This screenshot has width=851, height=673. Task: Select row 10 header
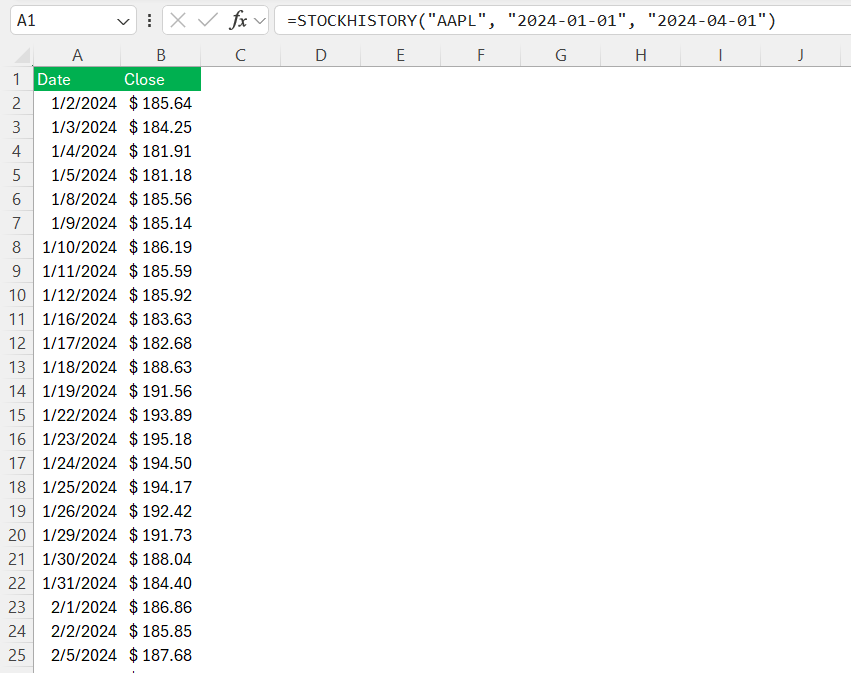[17, 295]
